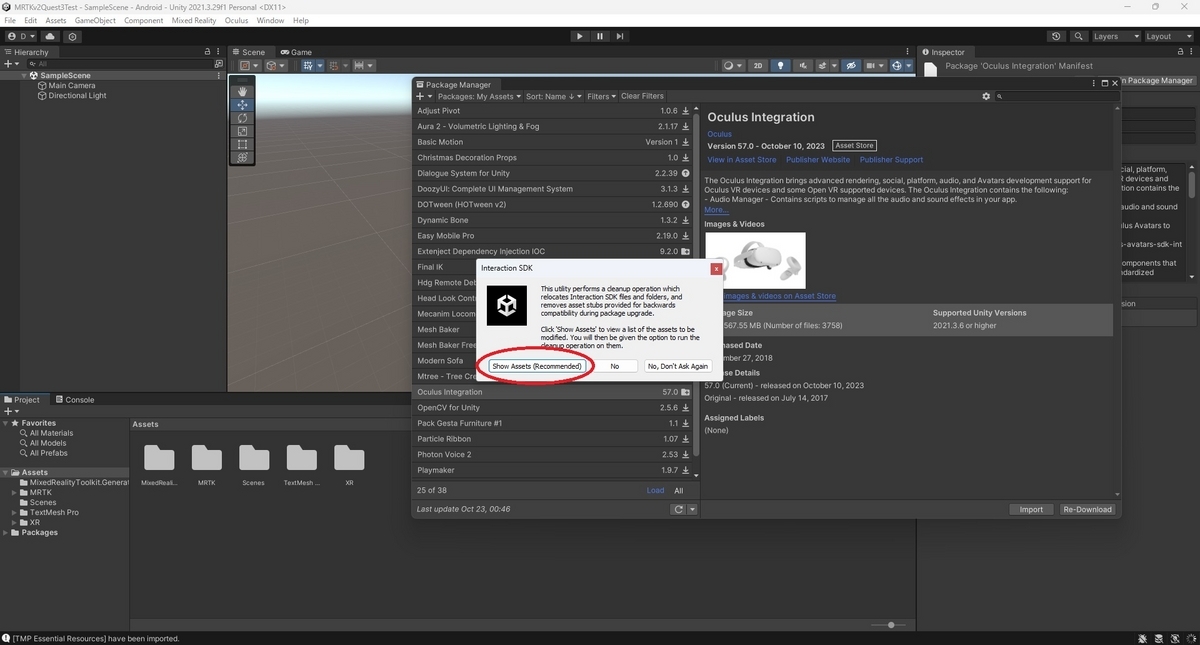The image size is (1200, 645).
Task: Open the Mixed Reality menu
Action: [194, 20]
